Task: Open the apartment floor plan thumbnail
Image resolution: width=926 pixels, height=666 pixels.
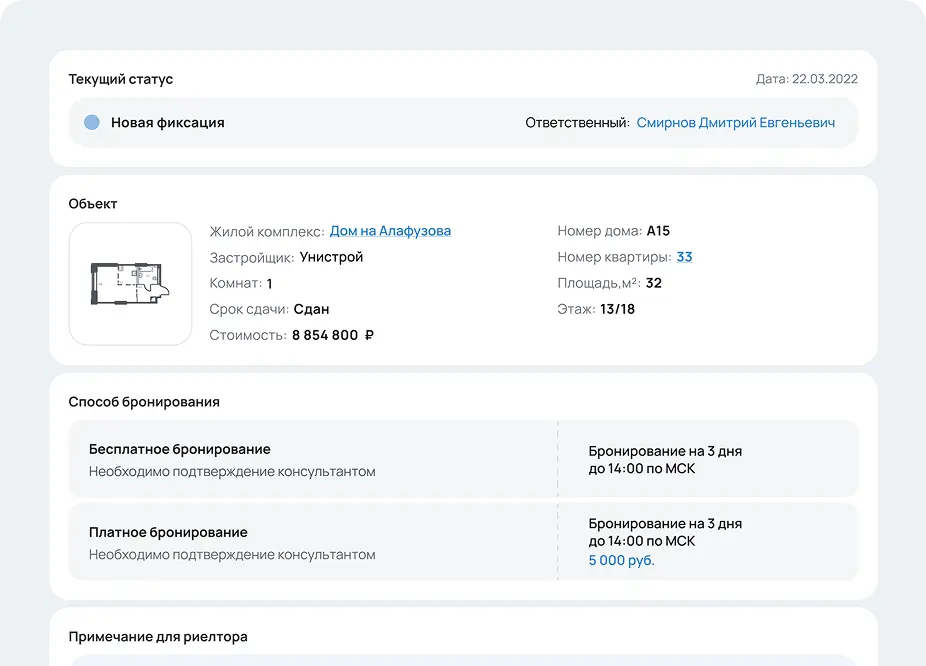Action: tap(131, 283)
